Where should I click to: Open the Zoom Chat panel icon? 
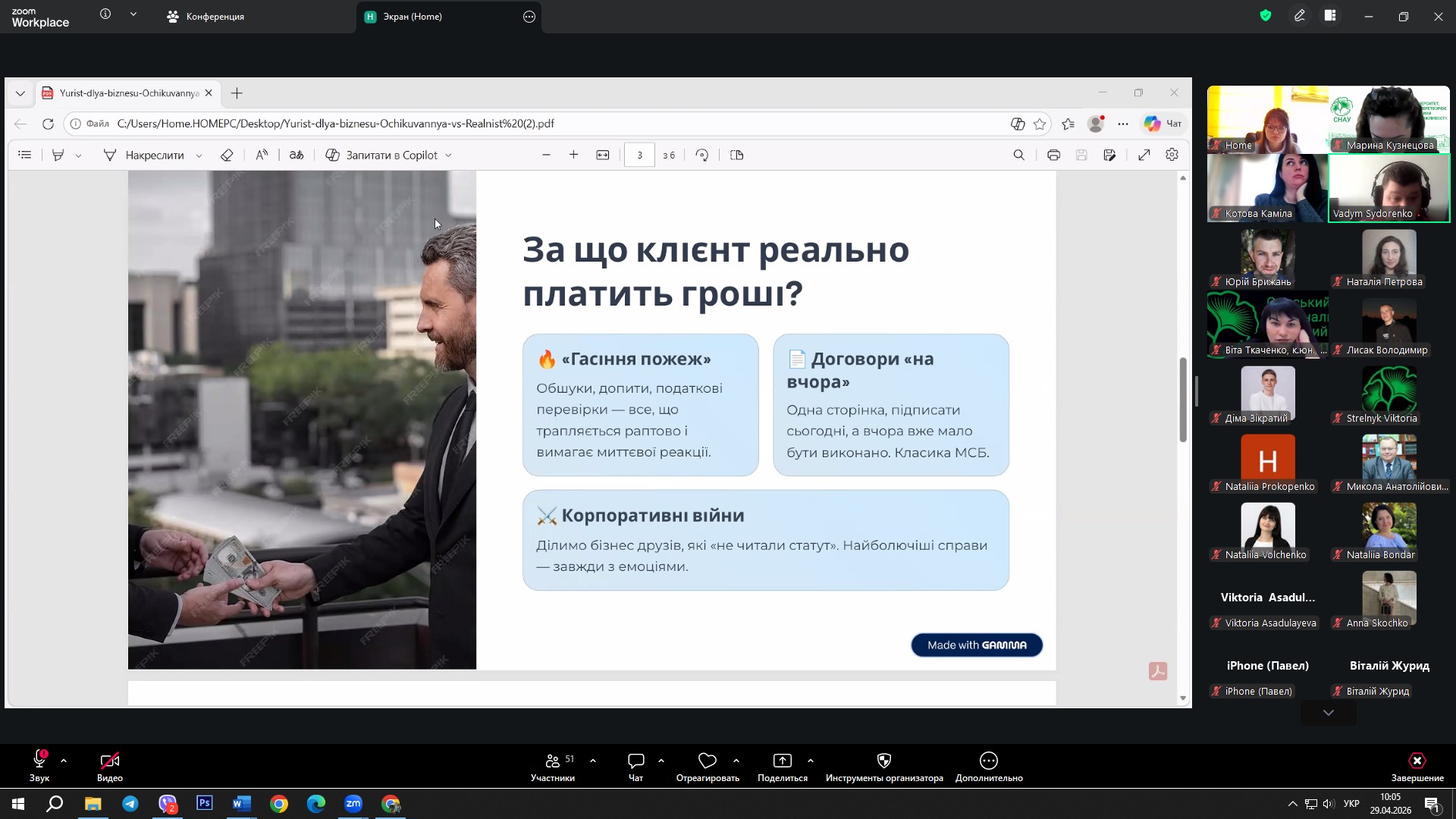pyautogui.click(x=635, y=761)
